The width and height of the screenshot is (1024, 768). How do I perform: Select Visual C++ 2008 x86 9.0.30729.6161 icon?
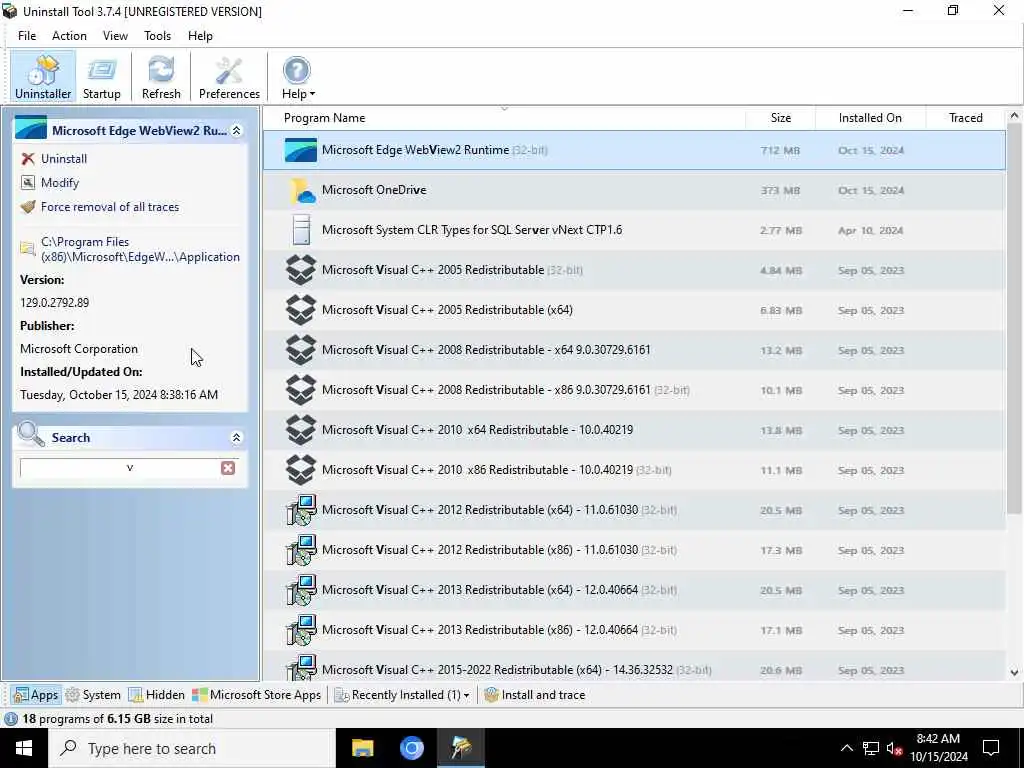(x=301, y=390)
